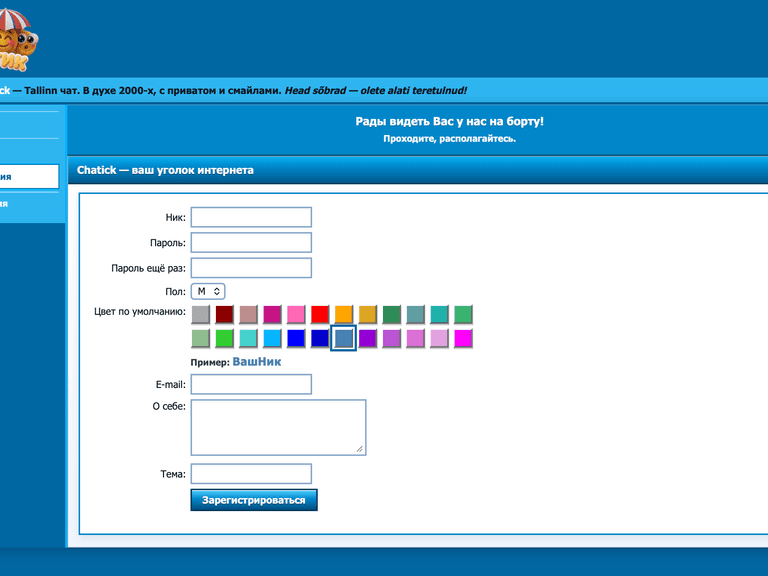Viewport: 768px width, 576px height.
Task: Click the О себе text area
Action: tap(278, 428)
